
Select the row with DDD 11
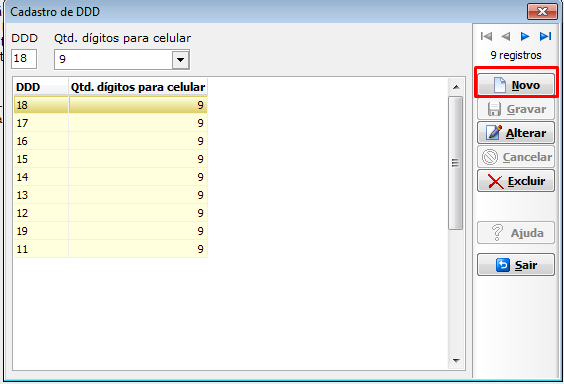tap(110, 249)
